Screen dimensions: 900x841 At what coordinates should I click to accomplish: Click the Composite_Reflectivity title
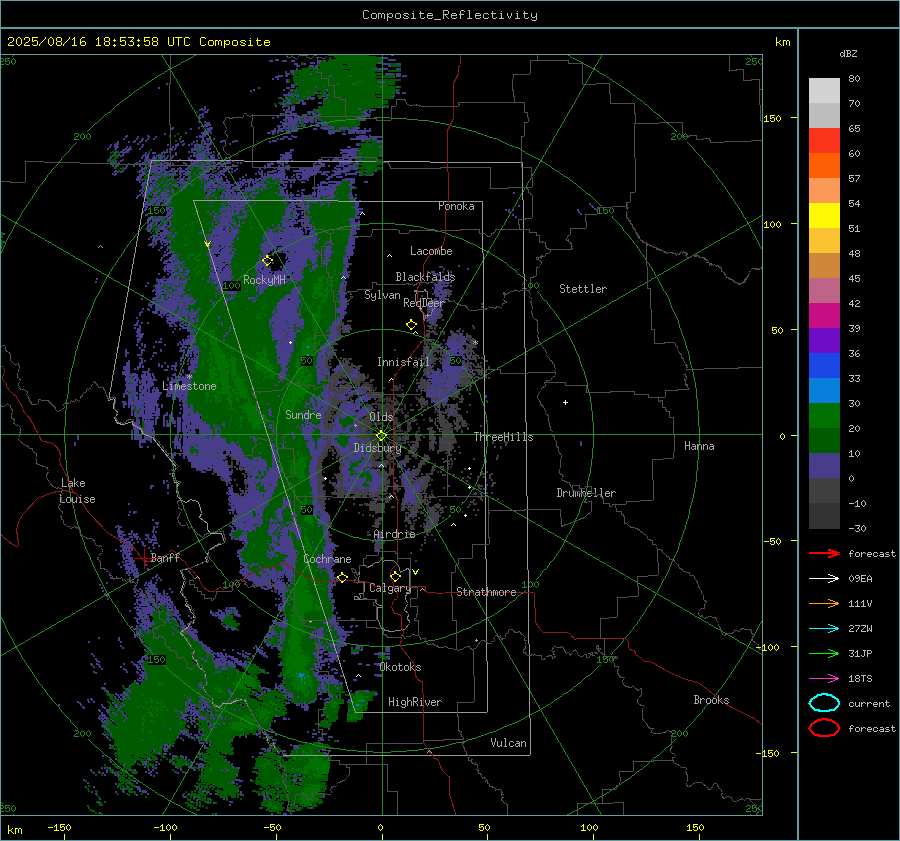click(x=450, y=15)
